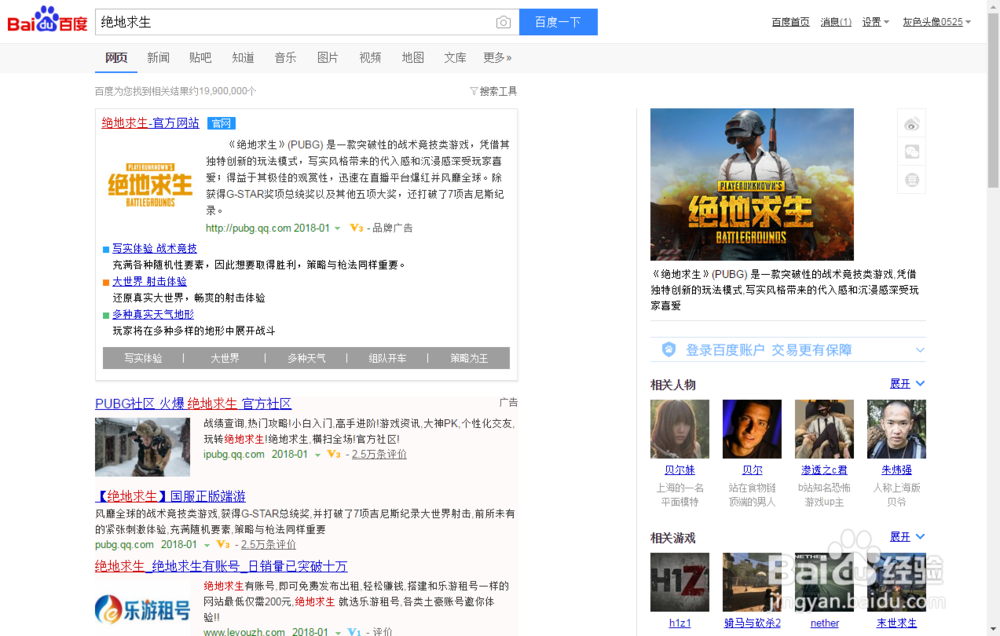This screenshot has height=636, width=1000.
Task: Click the PUBG社区 snow soldier thumbnail
Action: pyautogui.click(x=142, y=447)
